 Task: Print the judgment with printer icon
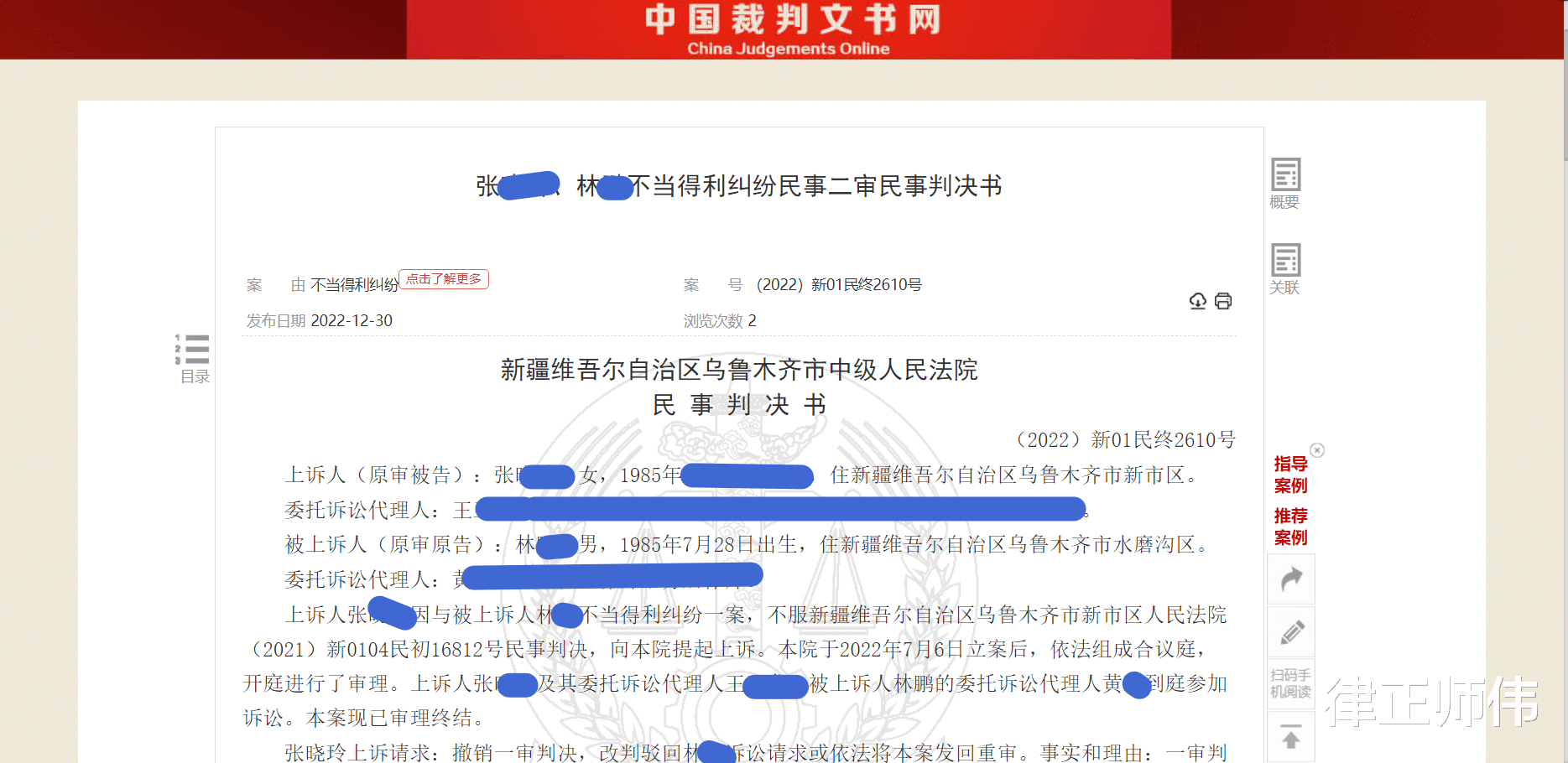click(1223, 301)
